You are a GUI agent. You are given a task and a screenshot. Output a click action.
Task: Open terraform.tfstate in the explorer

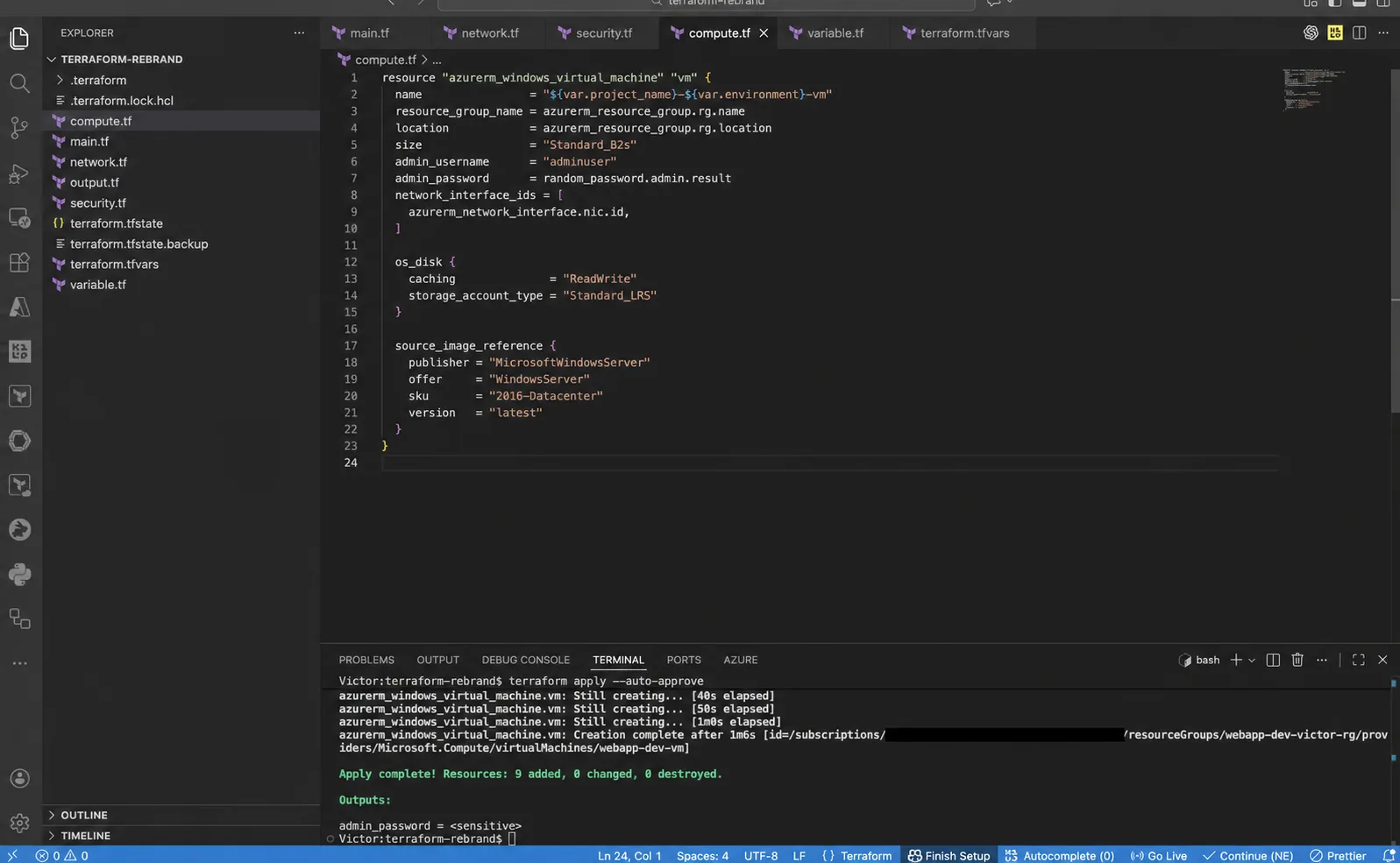[116, 223]
